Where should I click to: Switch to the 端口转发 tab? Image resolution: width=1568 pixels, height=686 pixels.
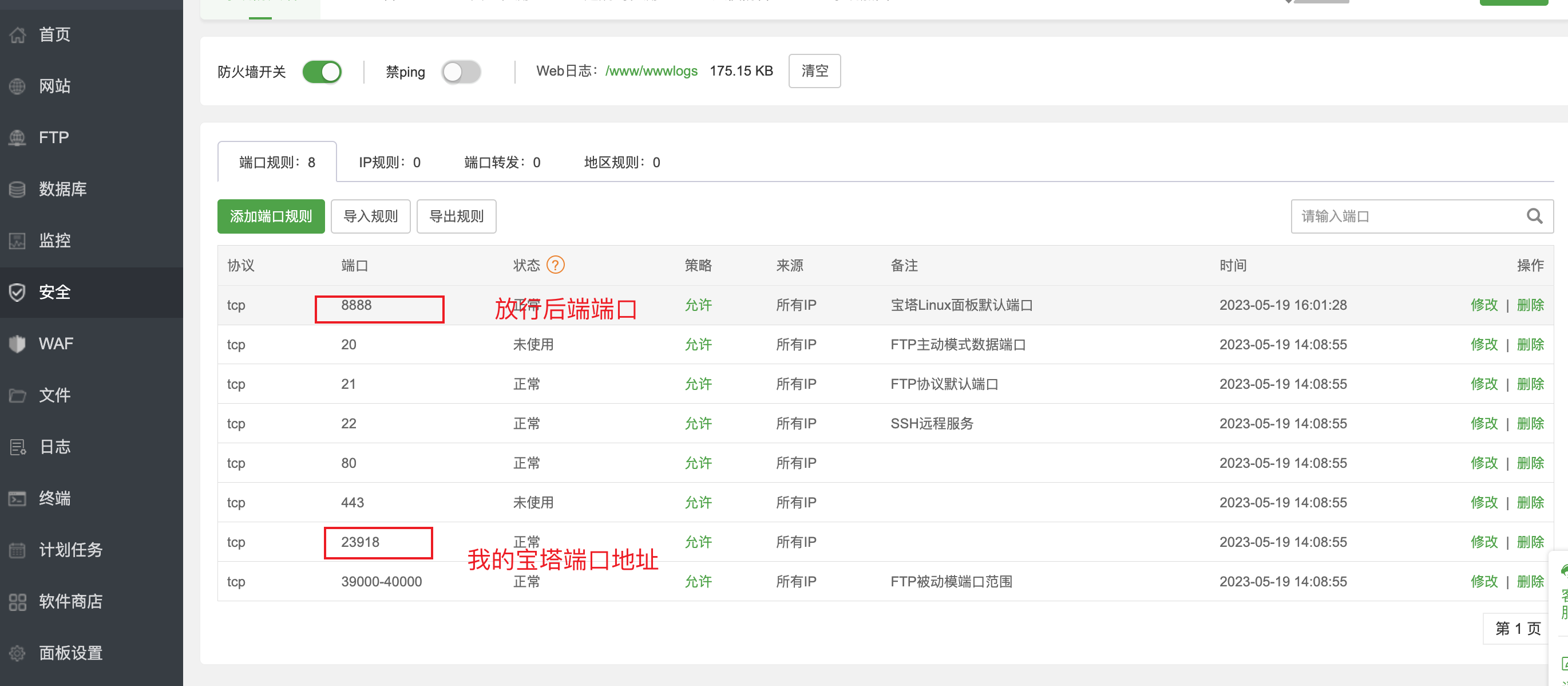[502, 162]
